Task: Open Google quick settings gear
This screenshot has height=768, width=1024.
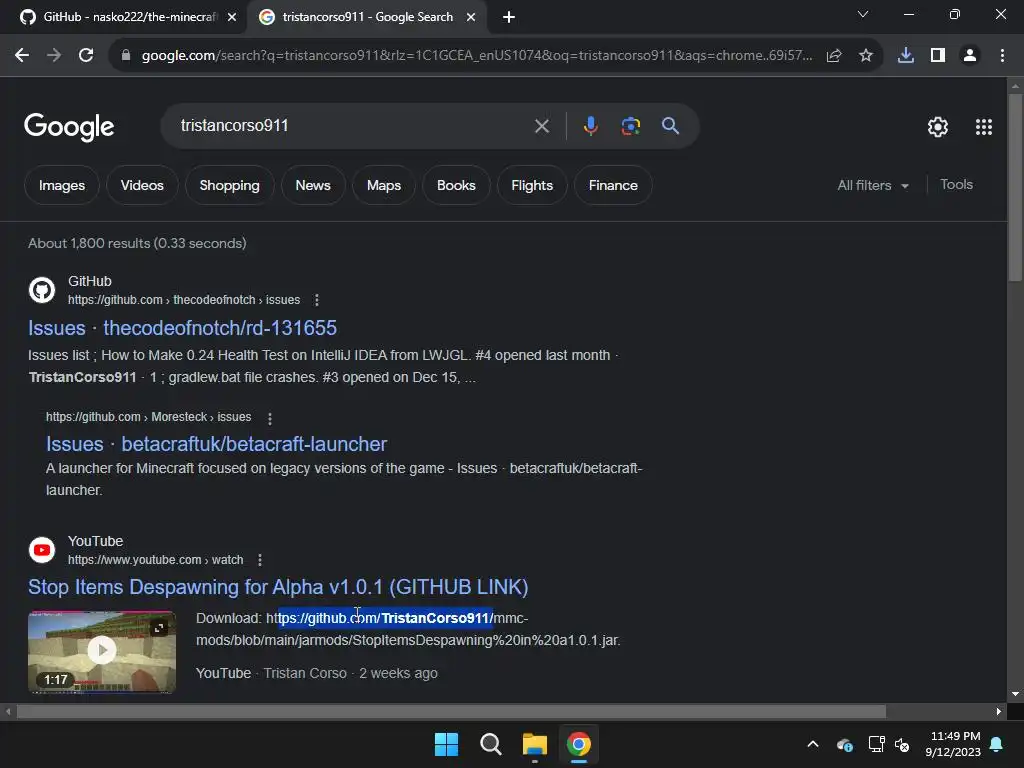Action: (938, 127)
